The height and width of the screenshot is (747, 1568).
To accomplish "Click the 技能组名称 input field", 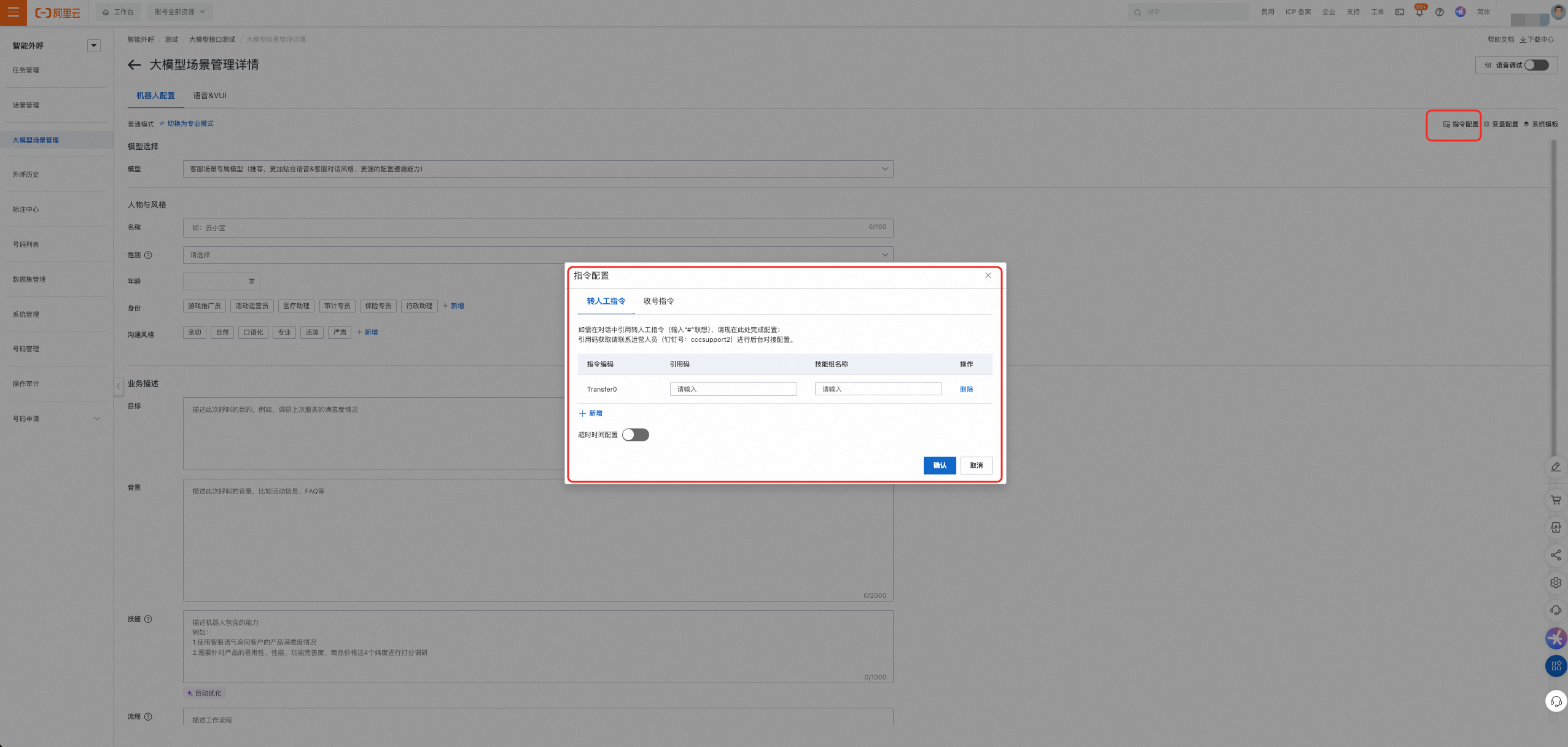I will click(x=878, y=390).
